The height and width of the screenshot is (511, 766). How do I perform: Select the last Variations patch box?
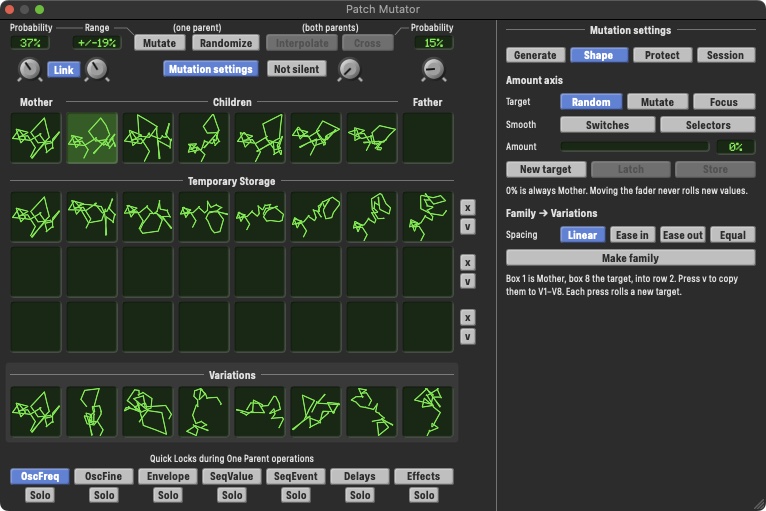tap(427, 411)
